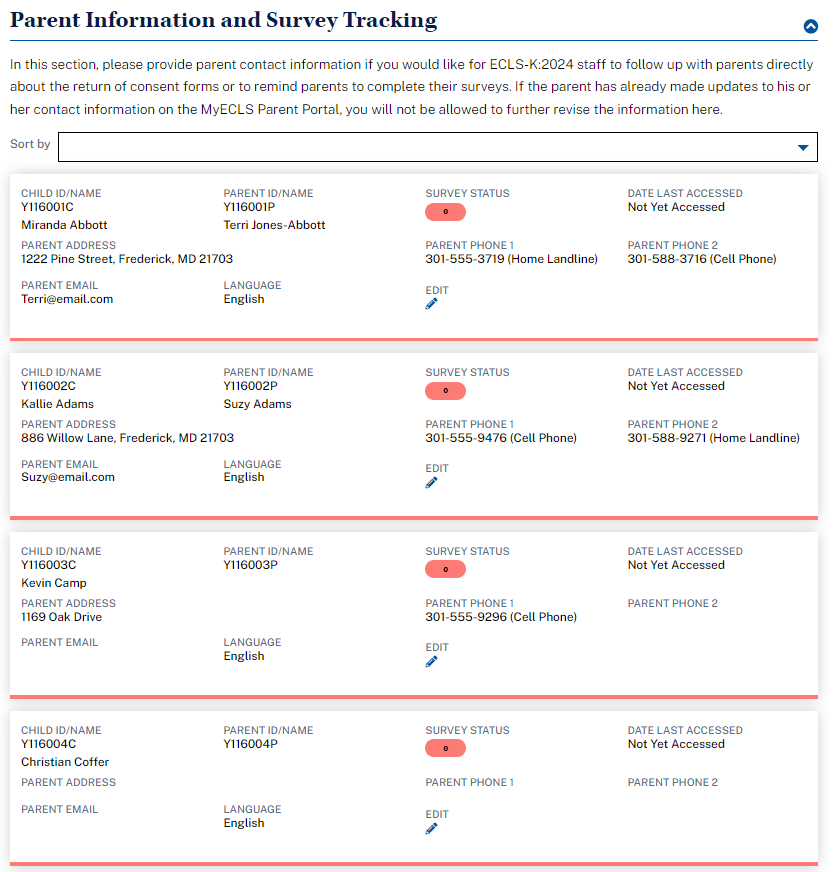
Task: Click Miranda Abbott's survey status indicator
Action: pyautogui.click(x=445, y=212)
